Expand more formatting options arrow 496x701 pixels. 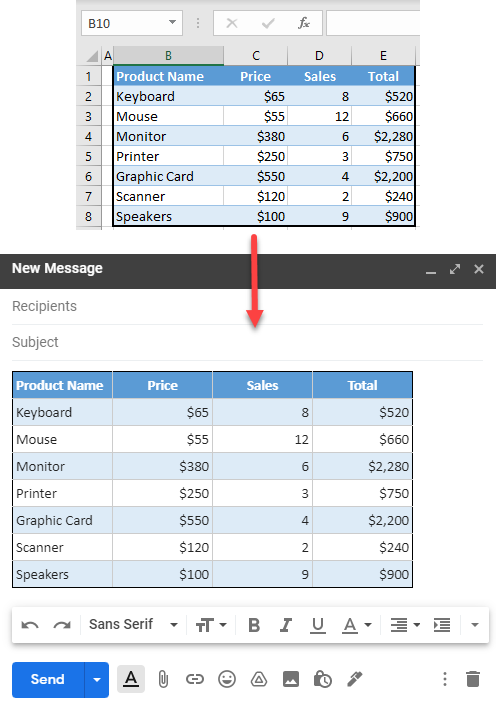(x=475, y=625)
